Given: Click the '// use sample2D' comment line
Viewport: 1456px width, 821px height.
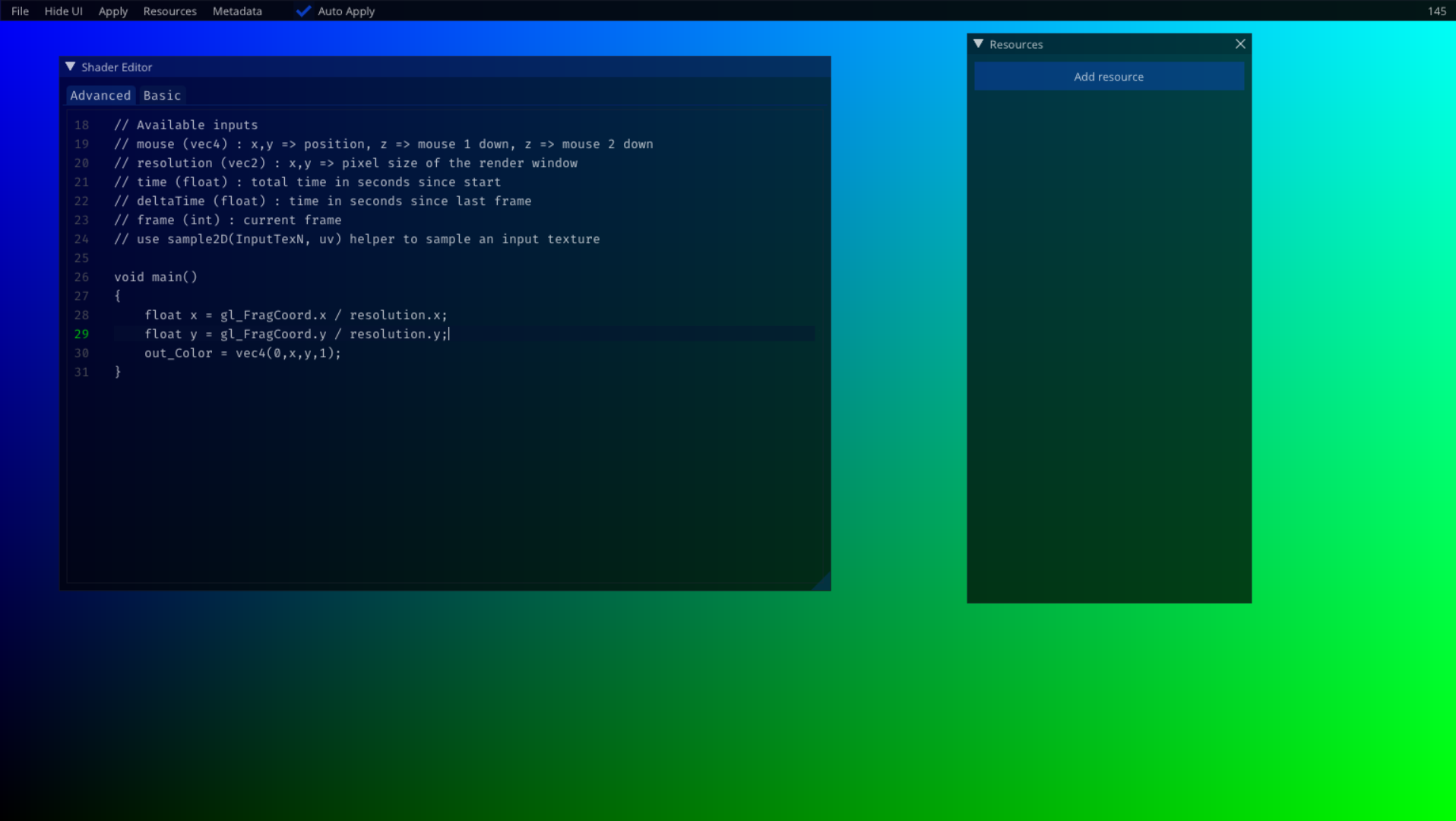Looking at the screenshot, I should click(357, 239).
